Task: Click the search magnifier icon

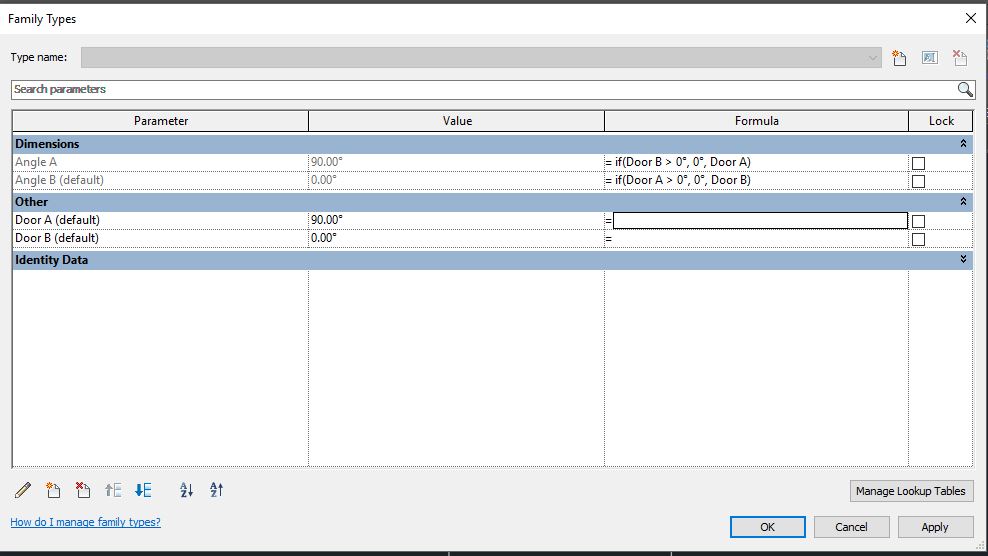Action: click(x=965, y=90)
